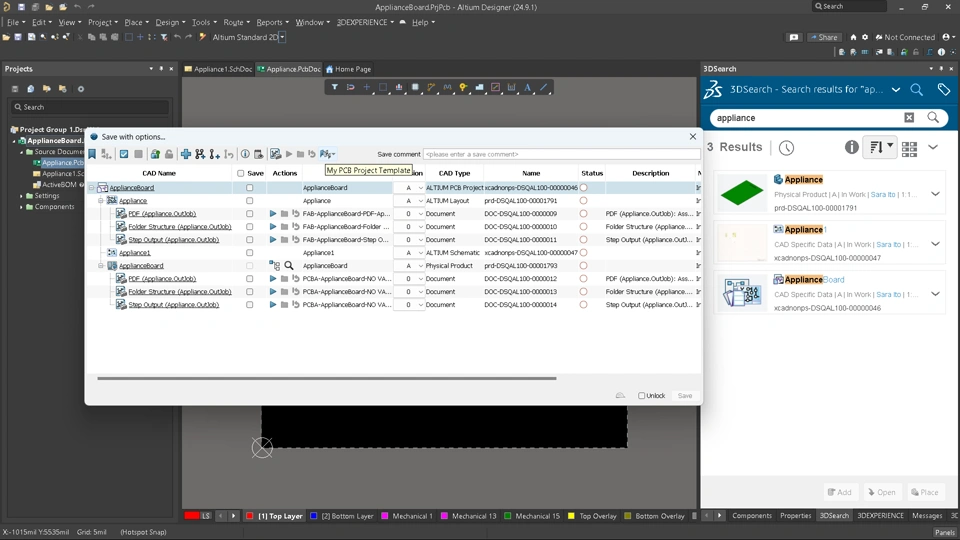Run PDF output for FAB-ApplianceBoard-PDF row
The height and width of the screenshot is (540, 960).
pyautogui.click(x=272, y=214)
